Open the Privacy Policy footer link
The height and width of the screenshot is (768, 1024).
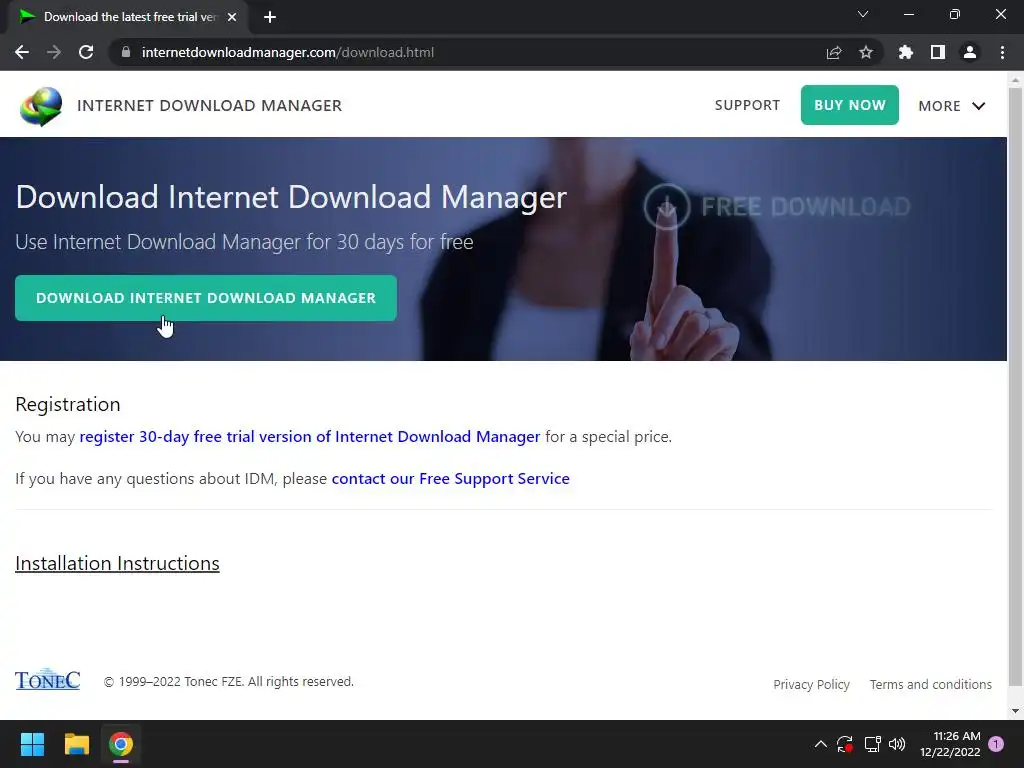tap(811, 684)
